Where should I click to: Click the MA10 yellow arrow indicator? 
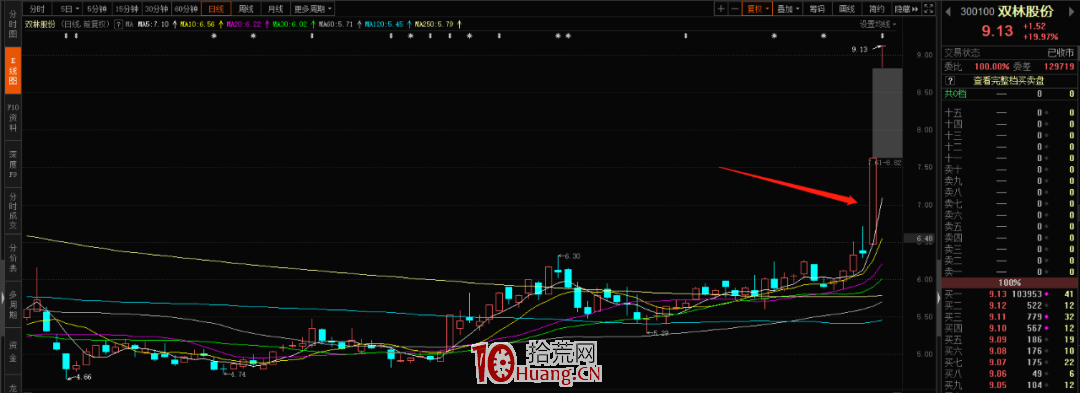pos(220,24)
